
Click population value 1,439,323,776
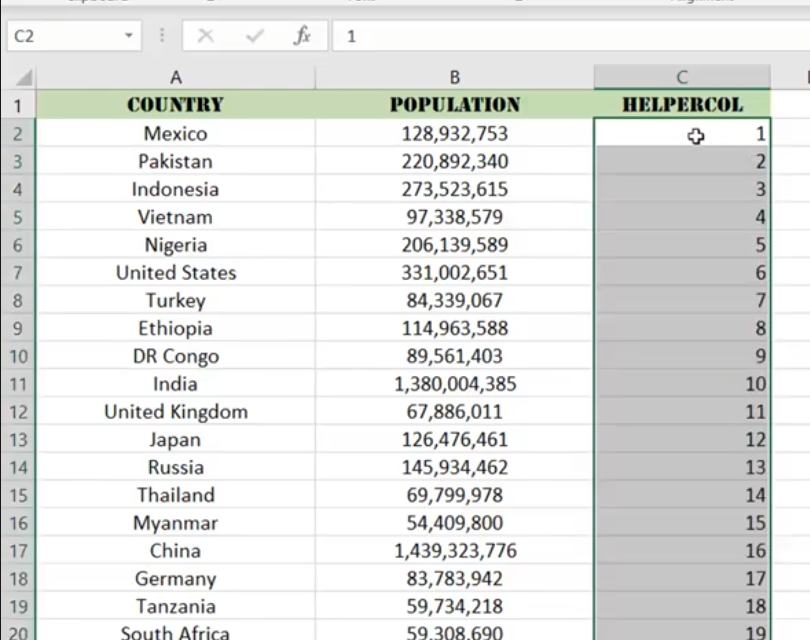pos(455,551)
